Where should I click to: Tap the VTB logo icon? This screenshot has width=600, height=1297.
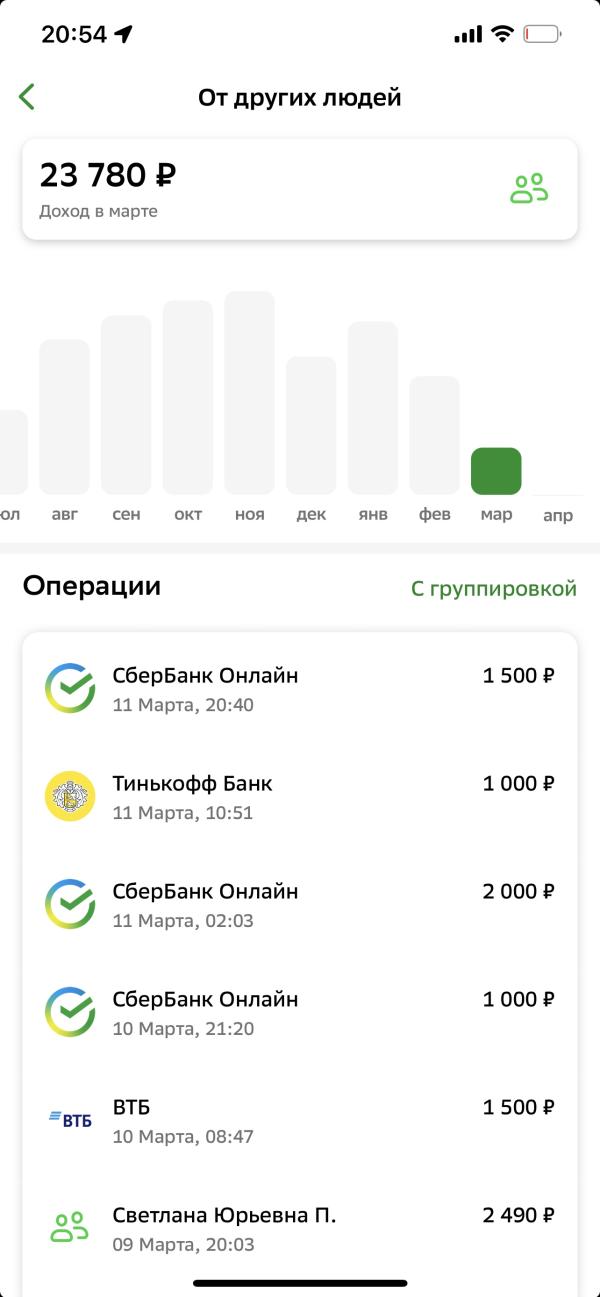70,1120
